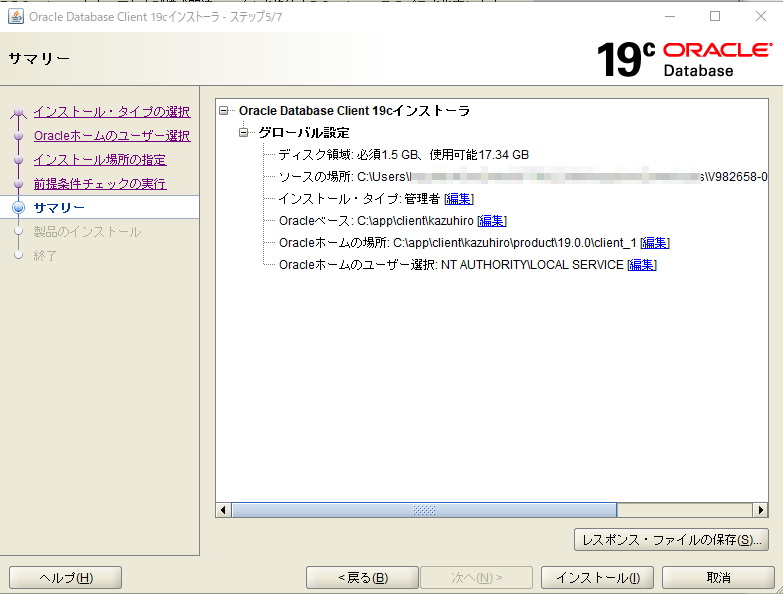Click レスポンス・ファイルの保存 button
The height and width of the screenshot is (594, 783).
point(672,540)
